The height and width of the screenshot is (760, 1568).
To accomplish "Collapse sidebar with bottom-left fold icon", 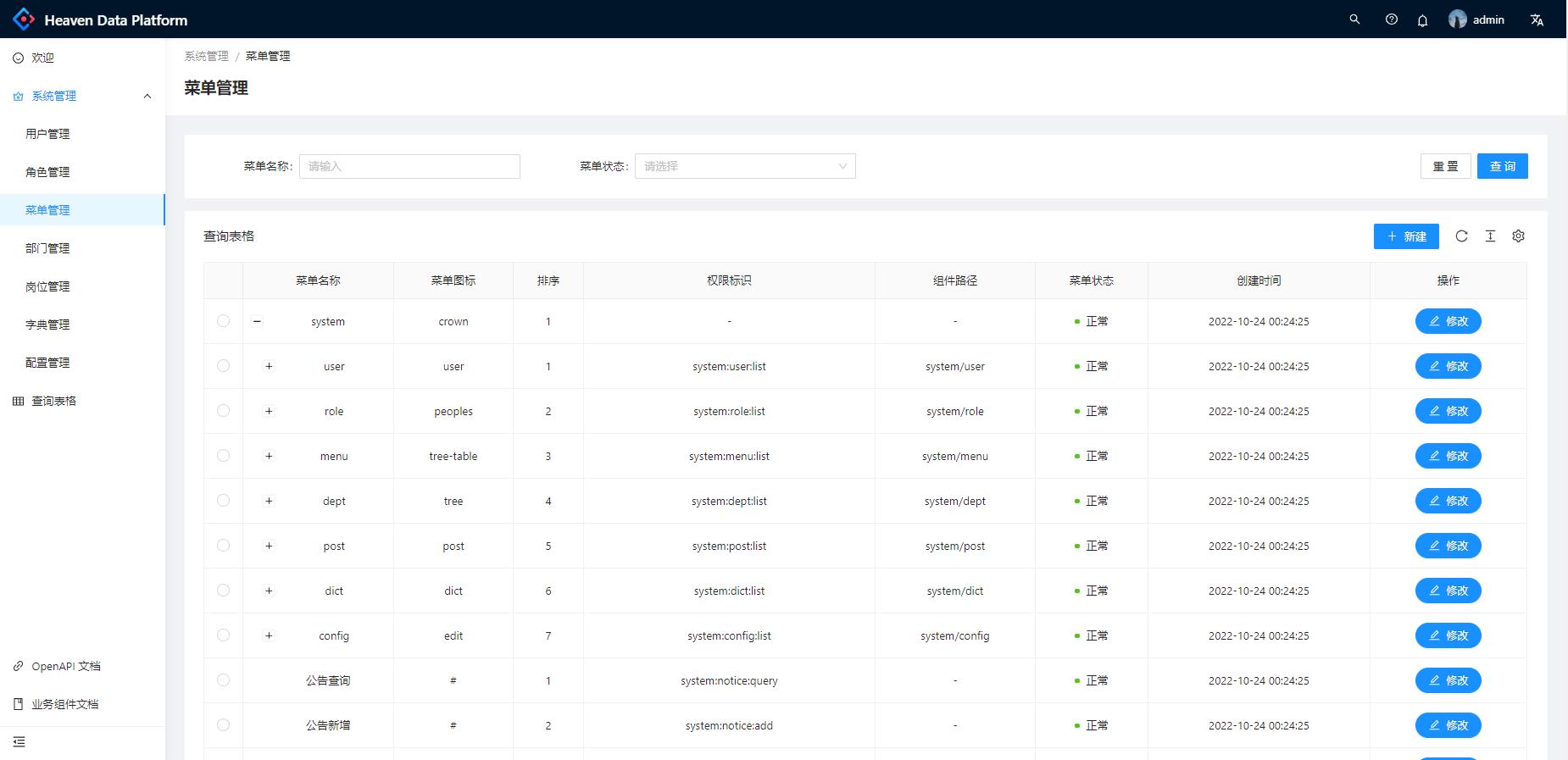I will coord(19,742).
